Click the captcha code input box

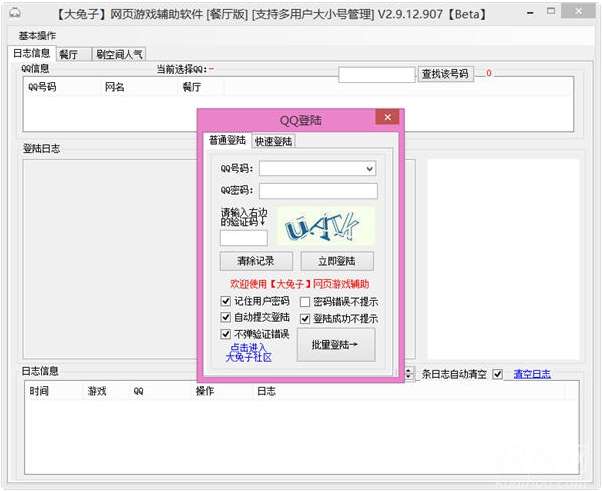[x=244, y=238]
